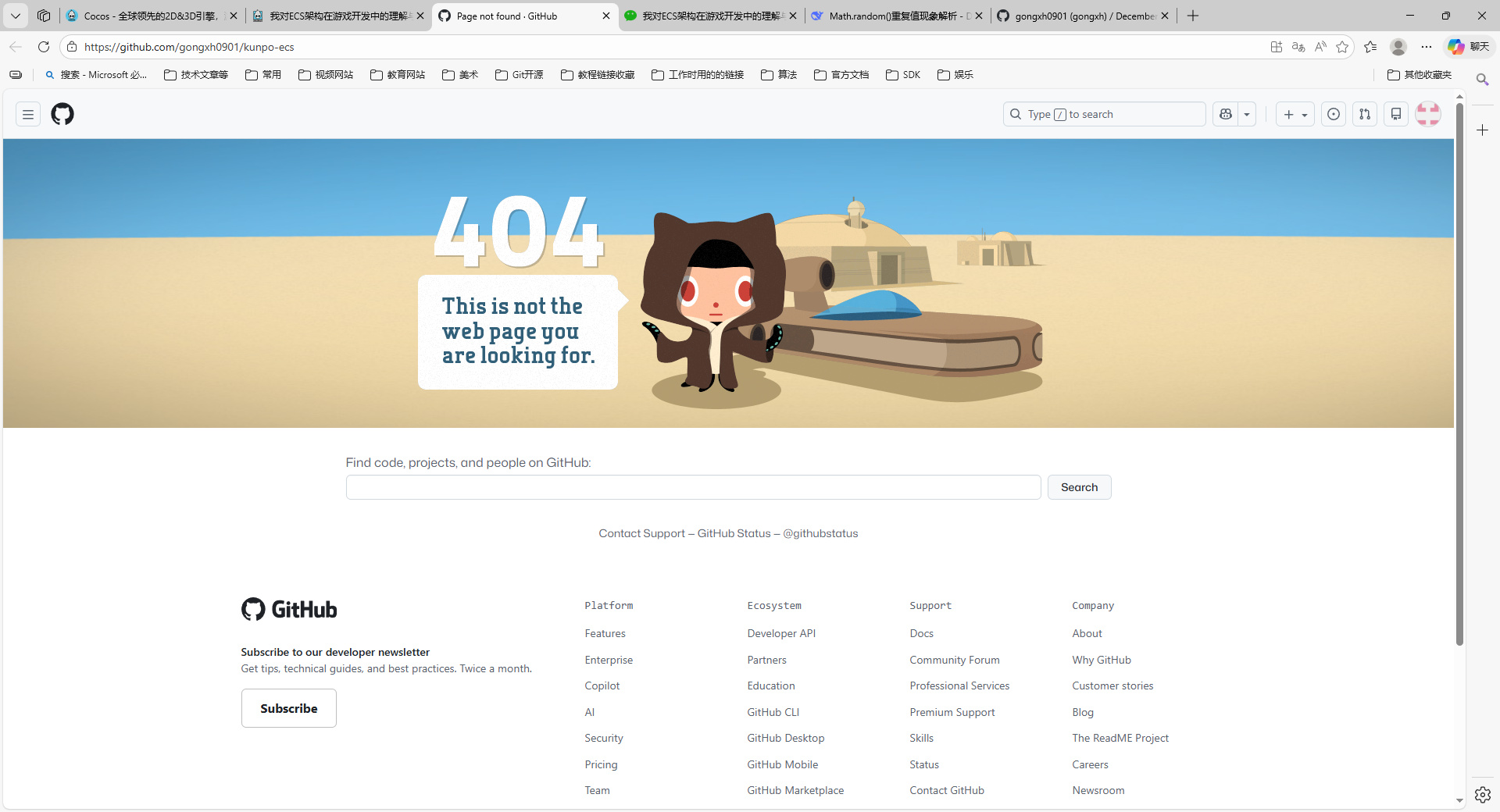
Task: Click the footer GitHub logo
Action: (x=289, y=609)
